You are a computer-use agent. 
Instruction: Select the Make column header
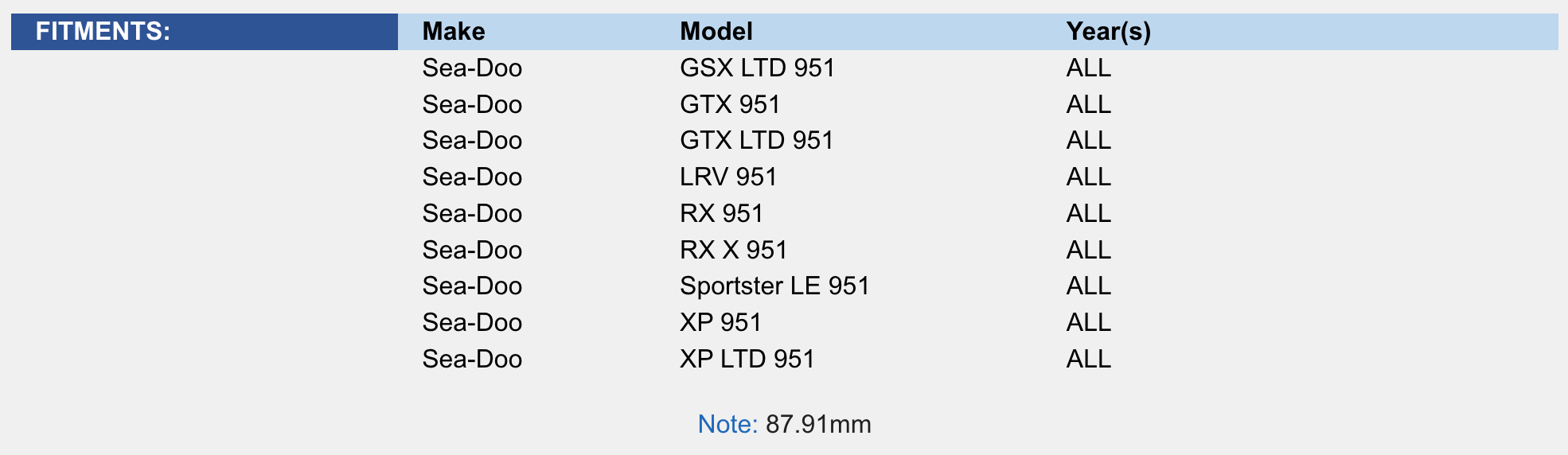pyautogui.click(x=453, y=32)
